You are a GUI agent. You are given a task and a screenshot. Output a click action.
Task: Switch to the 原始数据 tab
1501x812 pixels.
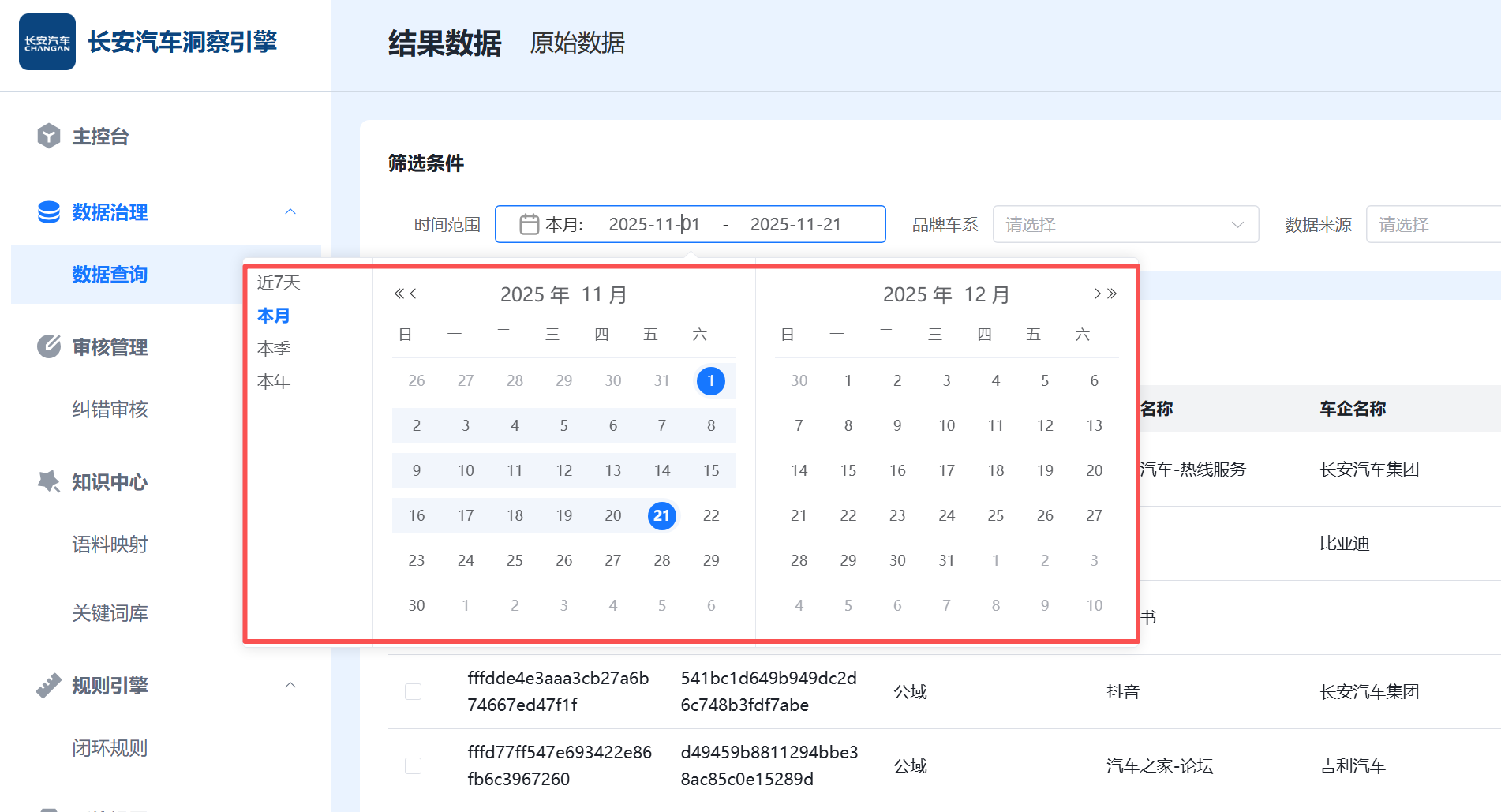pos(577,43)
